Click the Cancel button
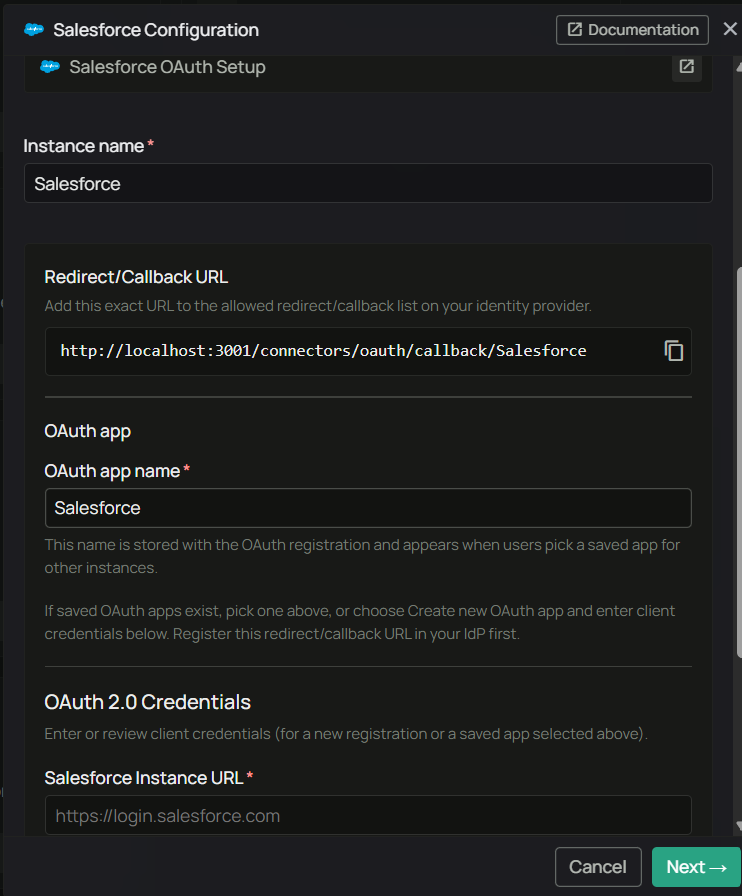Viewport: 742px width, 896px height. point(598,867)
